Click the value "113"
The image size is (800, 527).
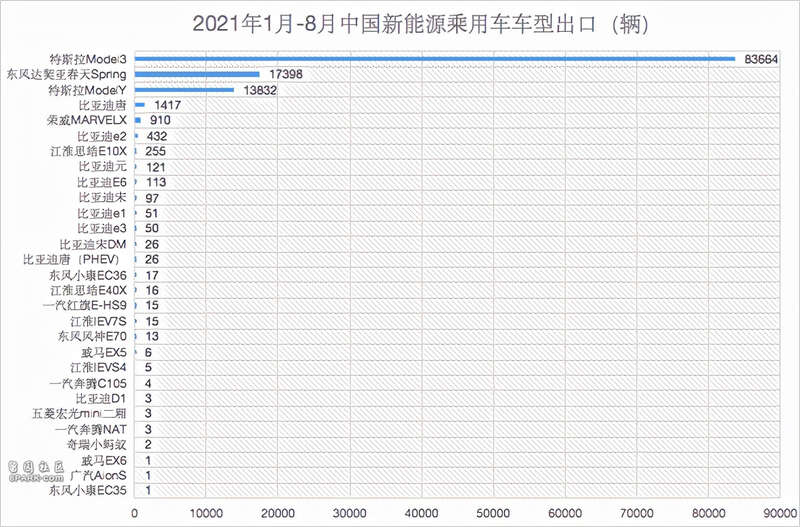click(x=155, y=182)
